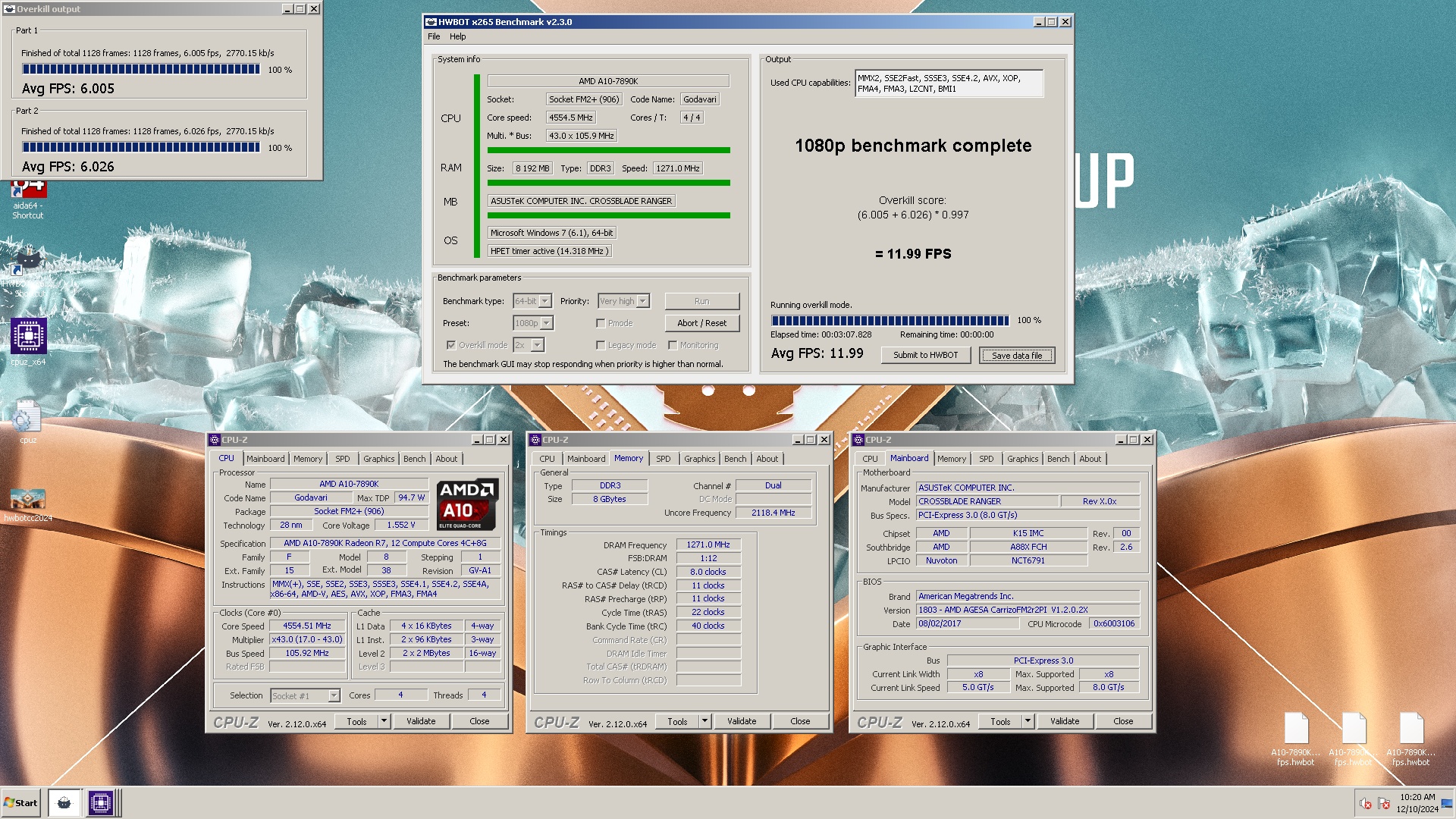Toggle the Overkill mode checkbox
The width and height of the screenshot is (1456, 819).
451,345
